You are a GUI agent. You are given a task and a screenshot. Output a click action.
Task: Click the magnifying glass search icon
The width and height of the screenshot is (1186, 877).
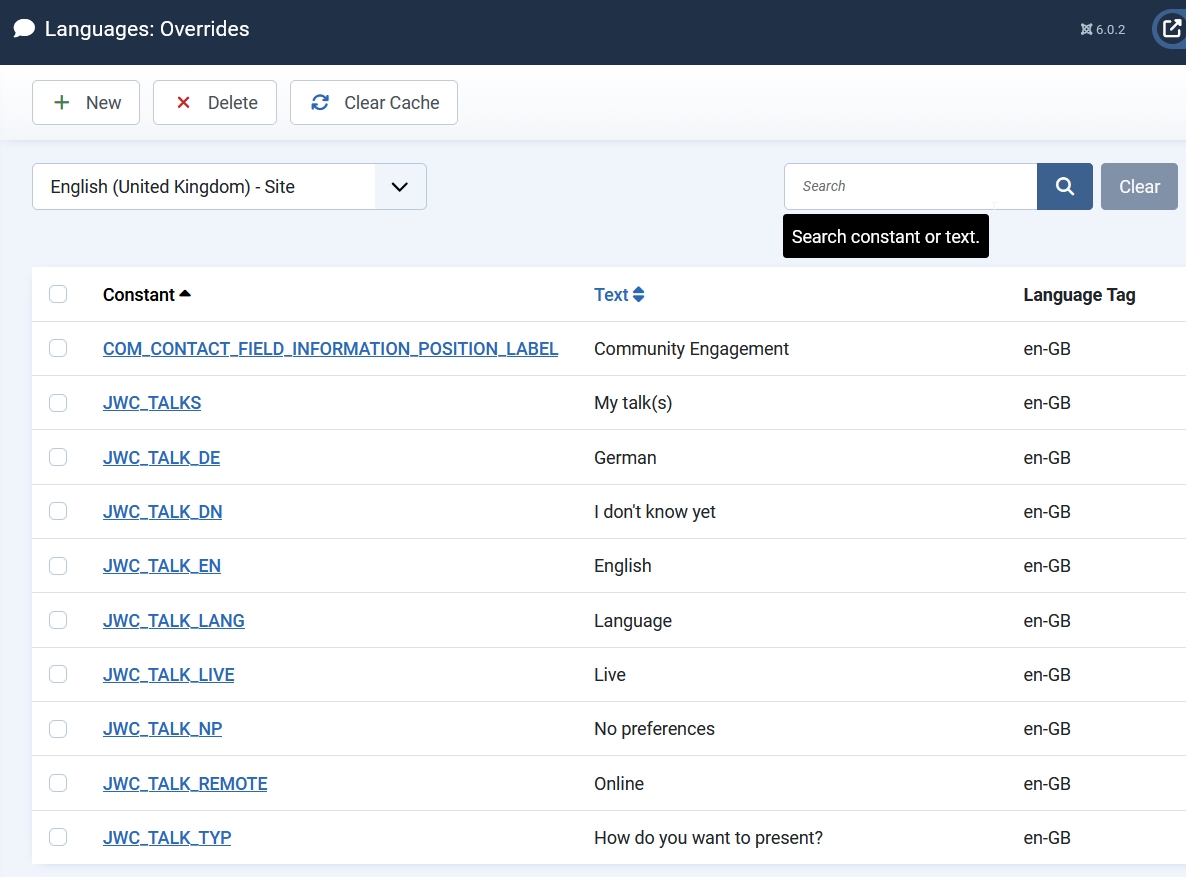[x=1064, y=186]
